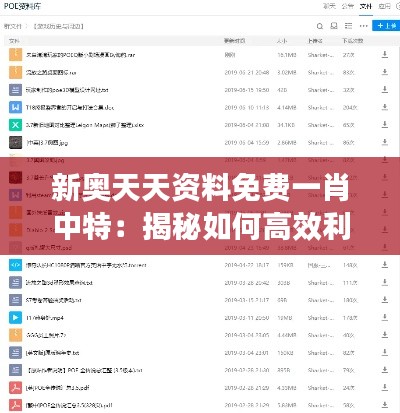This screenshot has height=413, width=400.
Task: Click the search magnifier icon in toolbar
Action: click(320, 26)
